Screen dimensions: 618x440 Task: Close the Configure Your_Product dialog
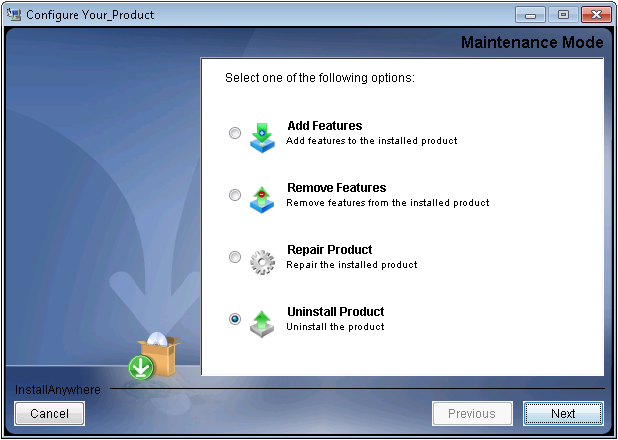595,15
